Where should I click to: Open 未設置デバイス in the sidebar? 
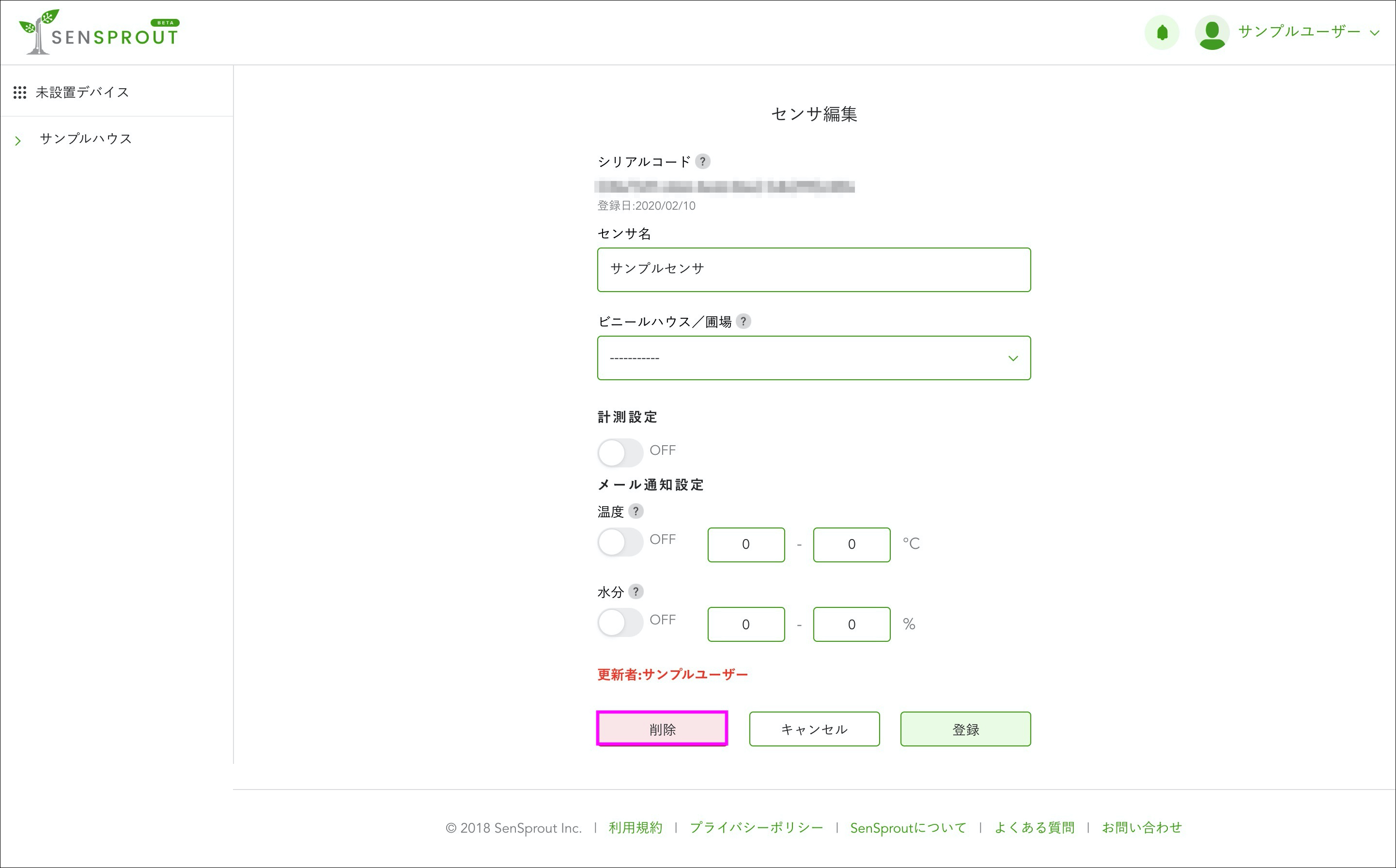tap(82, 93)
